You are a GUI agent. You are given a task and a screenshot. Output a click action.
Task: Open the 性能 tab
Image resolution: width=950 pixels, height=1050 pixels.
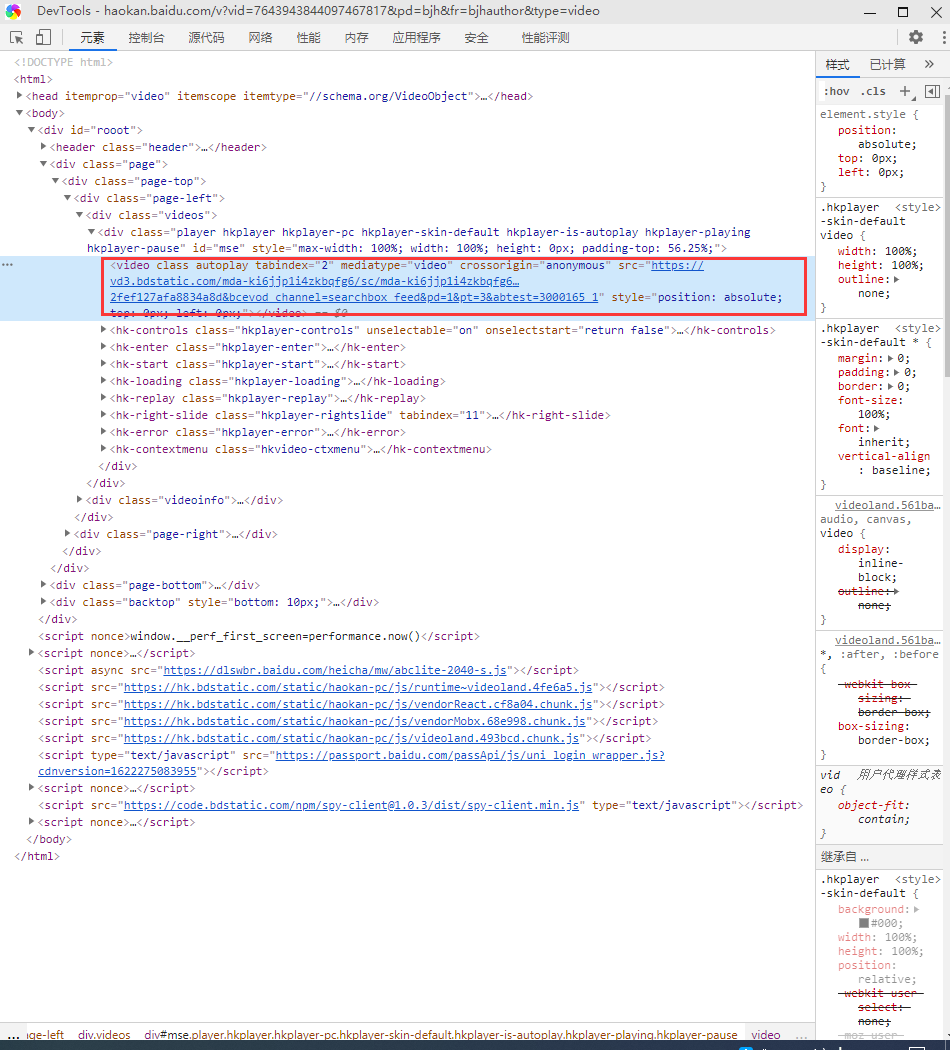coord(309,38)
